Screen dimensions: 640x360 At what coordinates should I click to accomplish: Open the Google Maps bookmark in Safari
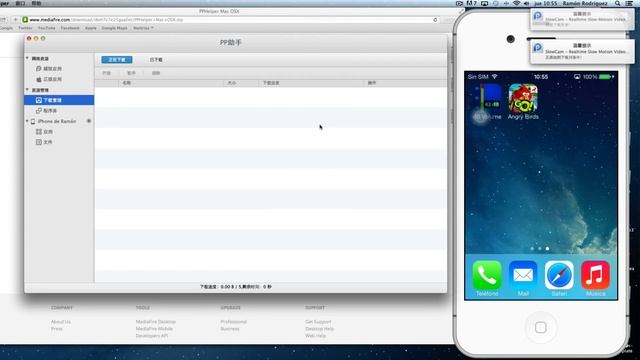(114, 28)
